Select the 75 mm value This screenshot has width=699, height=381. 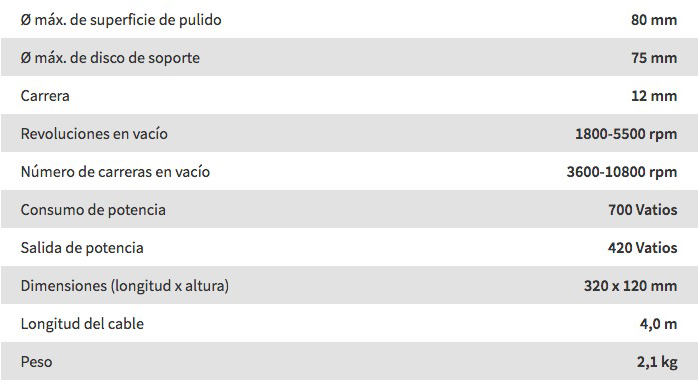pyautogui.click(x=654, y=58)
